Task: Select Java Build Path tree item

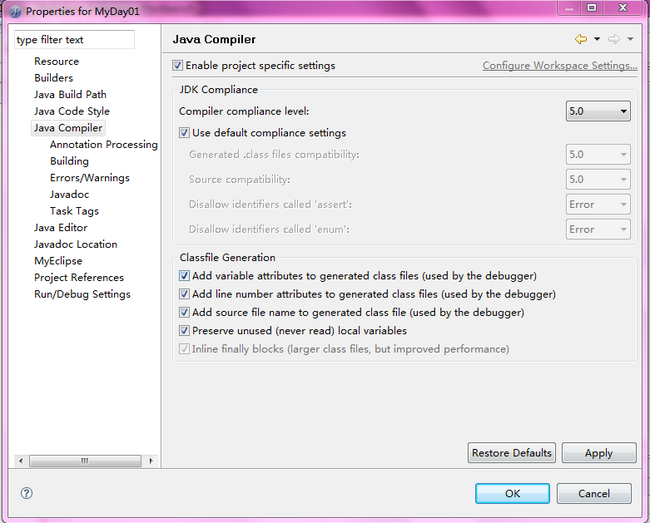Action: coord(70,94)
